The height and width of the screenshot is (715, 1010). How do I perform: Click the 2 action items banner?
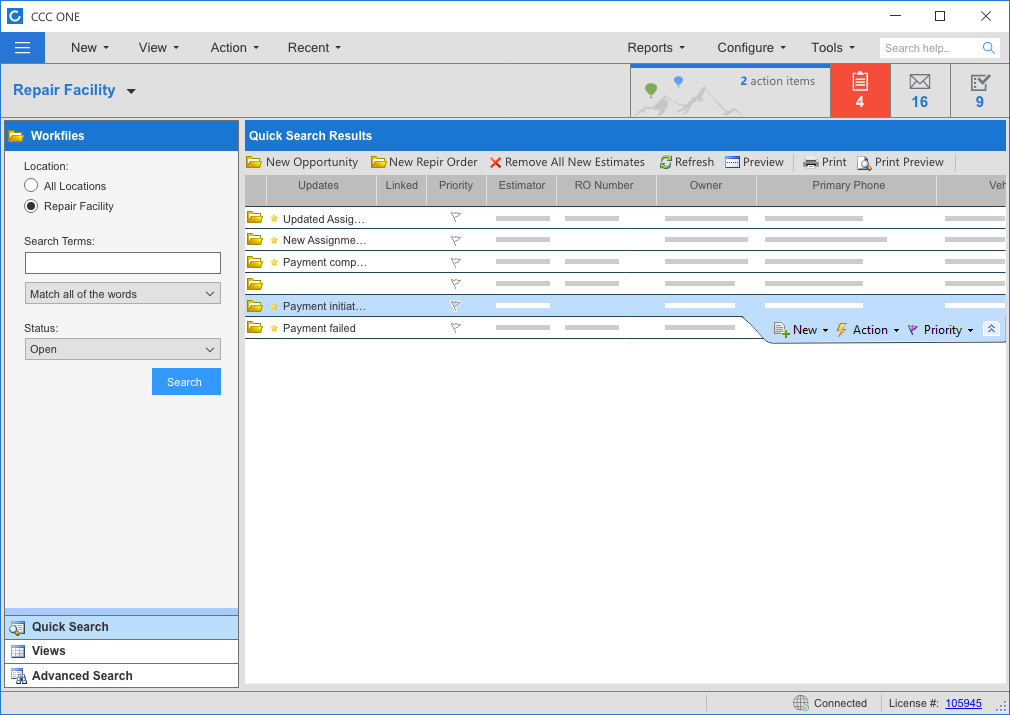730,91
